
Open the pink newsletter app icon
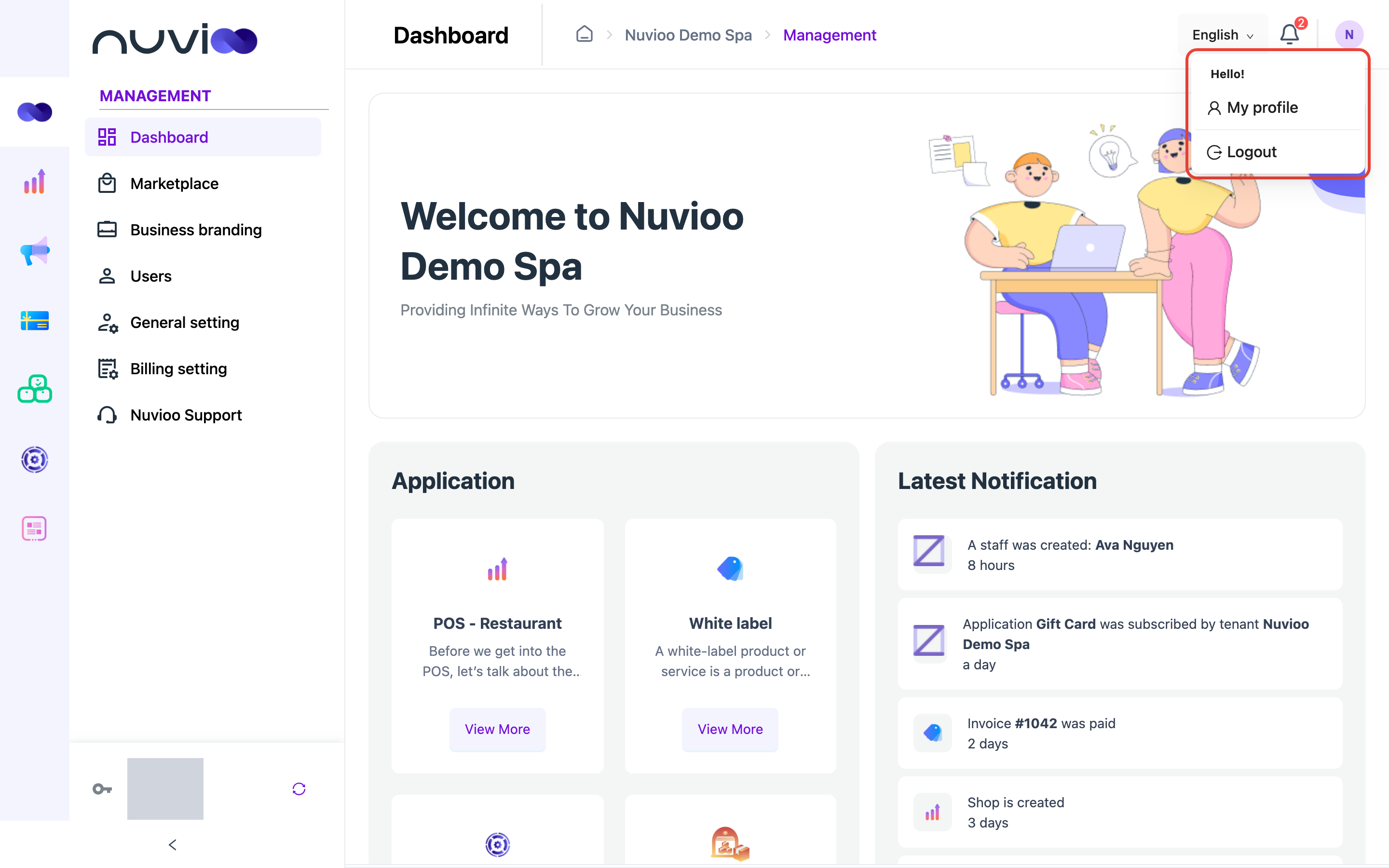(x=34, y=528)
